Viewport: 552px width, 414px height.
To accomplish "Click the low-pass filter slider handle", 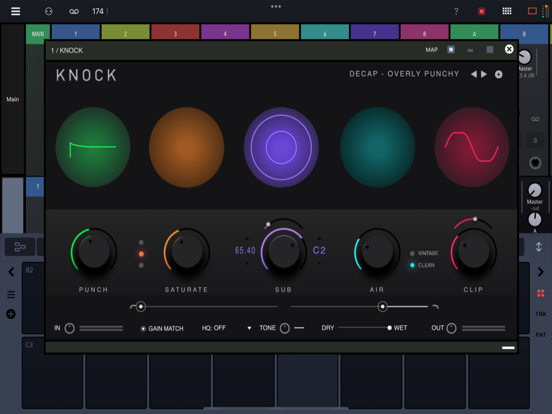I will pyautogui.click(x=382, y=307).
